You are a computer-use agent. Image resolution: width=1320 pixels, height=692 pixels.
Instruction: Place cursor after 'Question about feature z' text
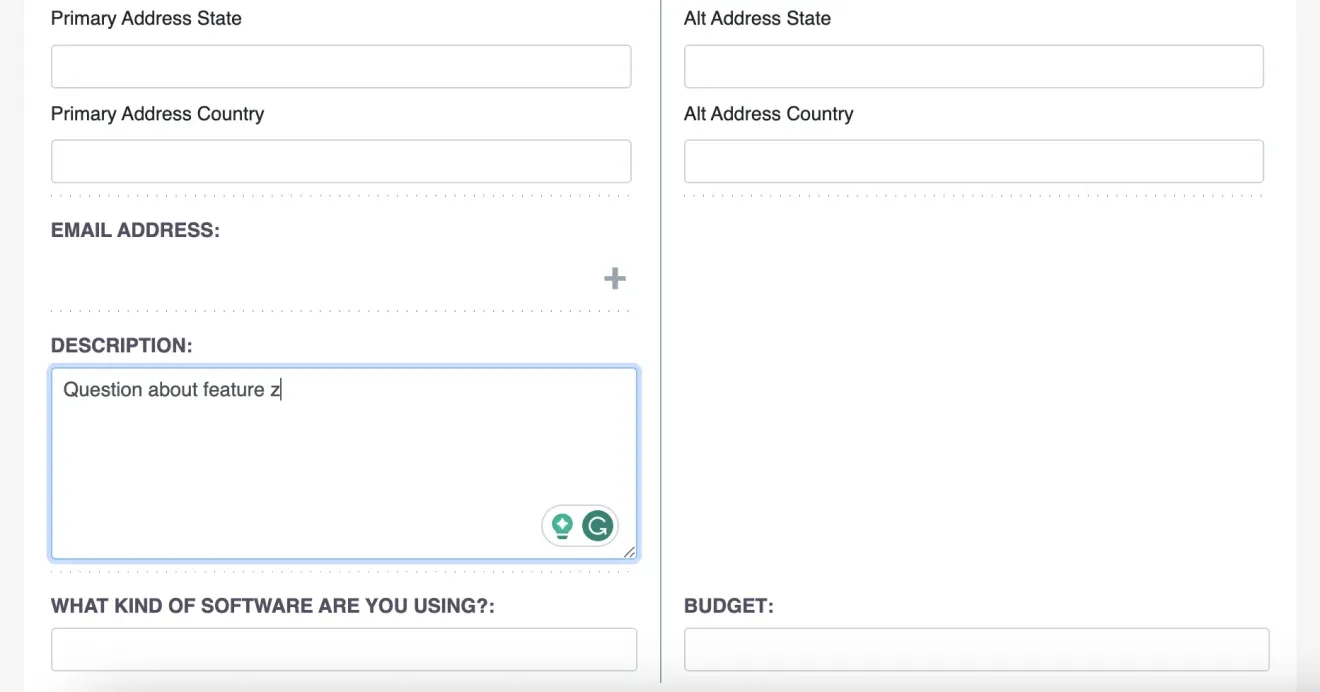tap(283, 390)
